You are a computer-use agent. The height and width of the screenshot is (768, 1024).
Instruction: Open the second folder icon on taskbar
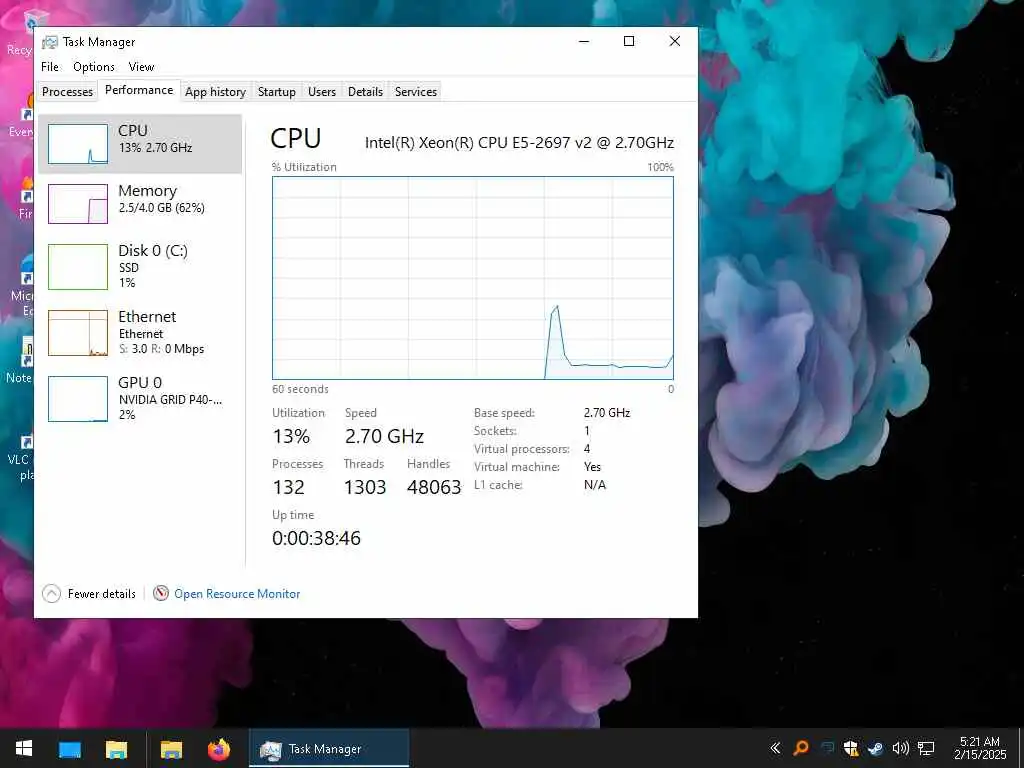[171, 748]
